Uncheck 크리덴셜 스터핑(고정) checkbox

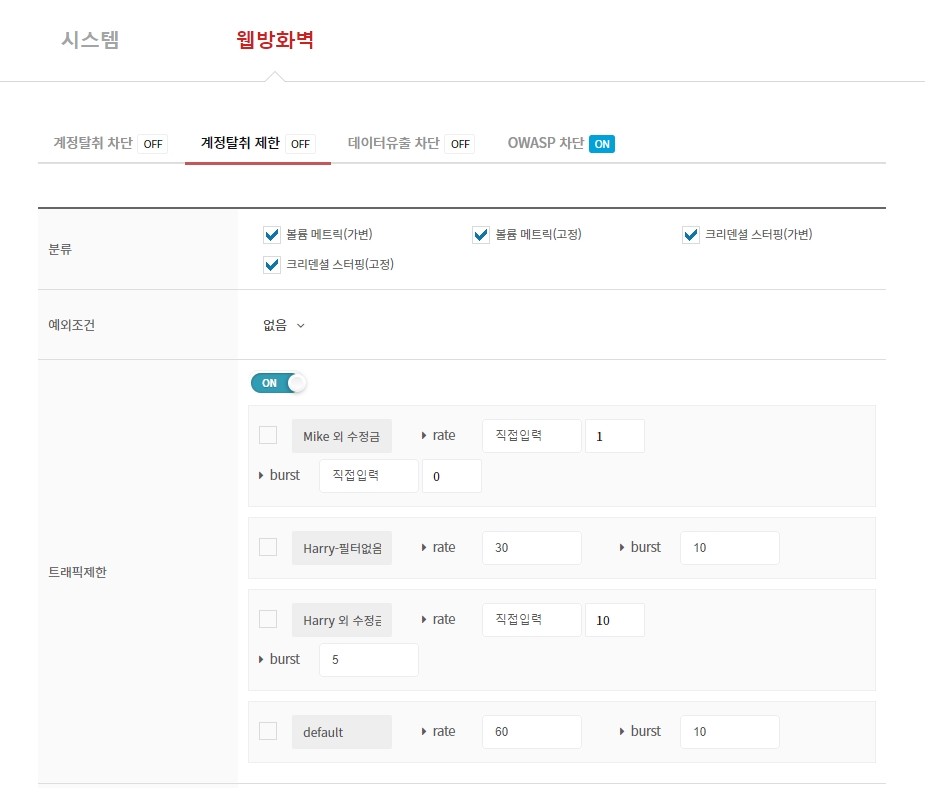pos(271,265)
